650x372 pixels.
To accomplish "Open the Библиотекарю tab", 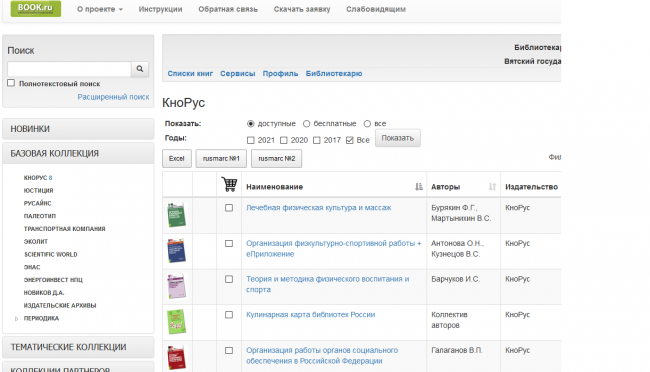I will tap(334, 73).
